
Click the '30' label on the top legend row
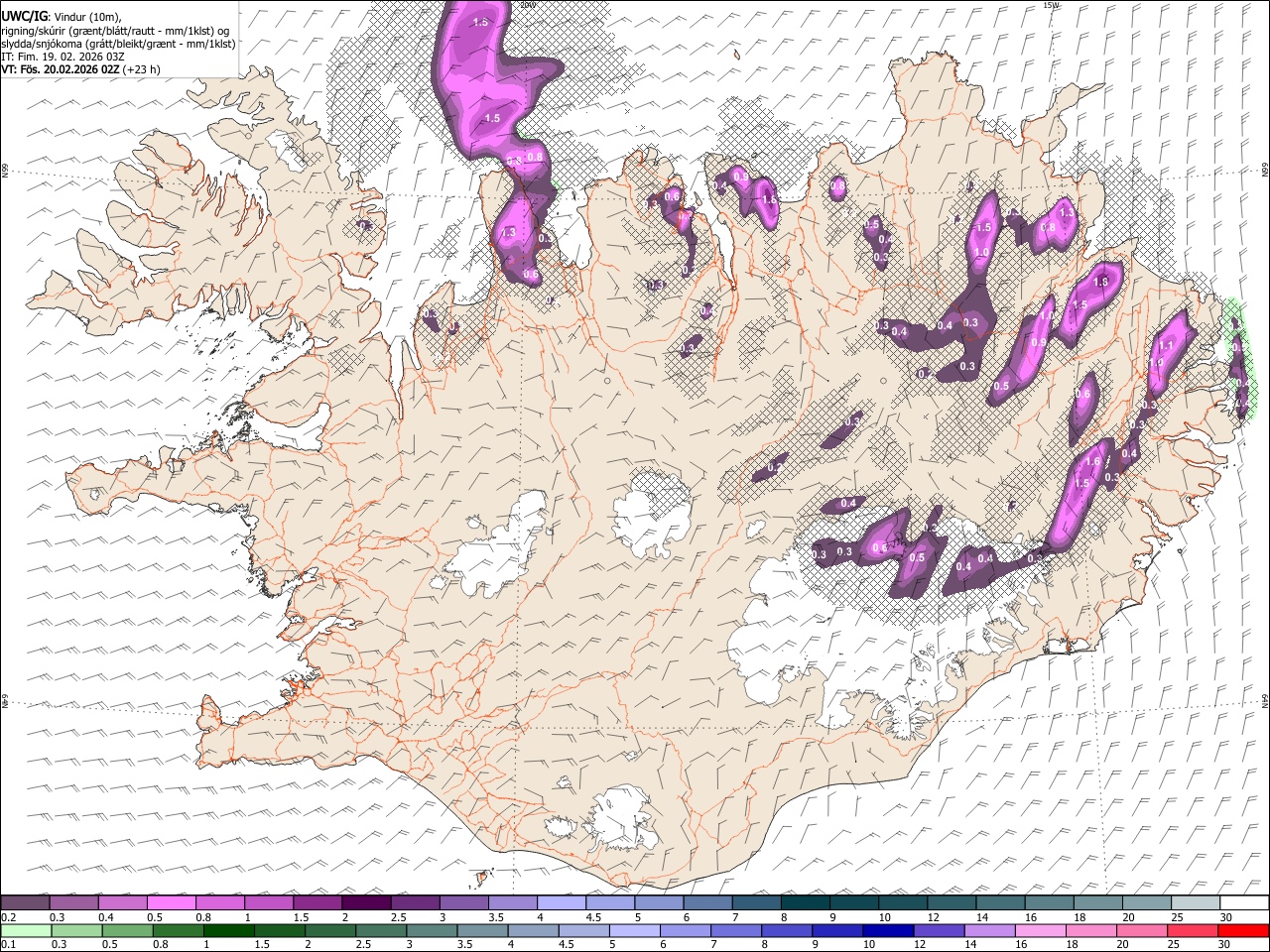click(x=1226, y=916)
